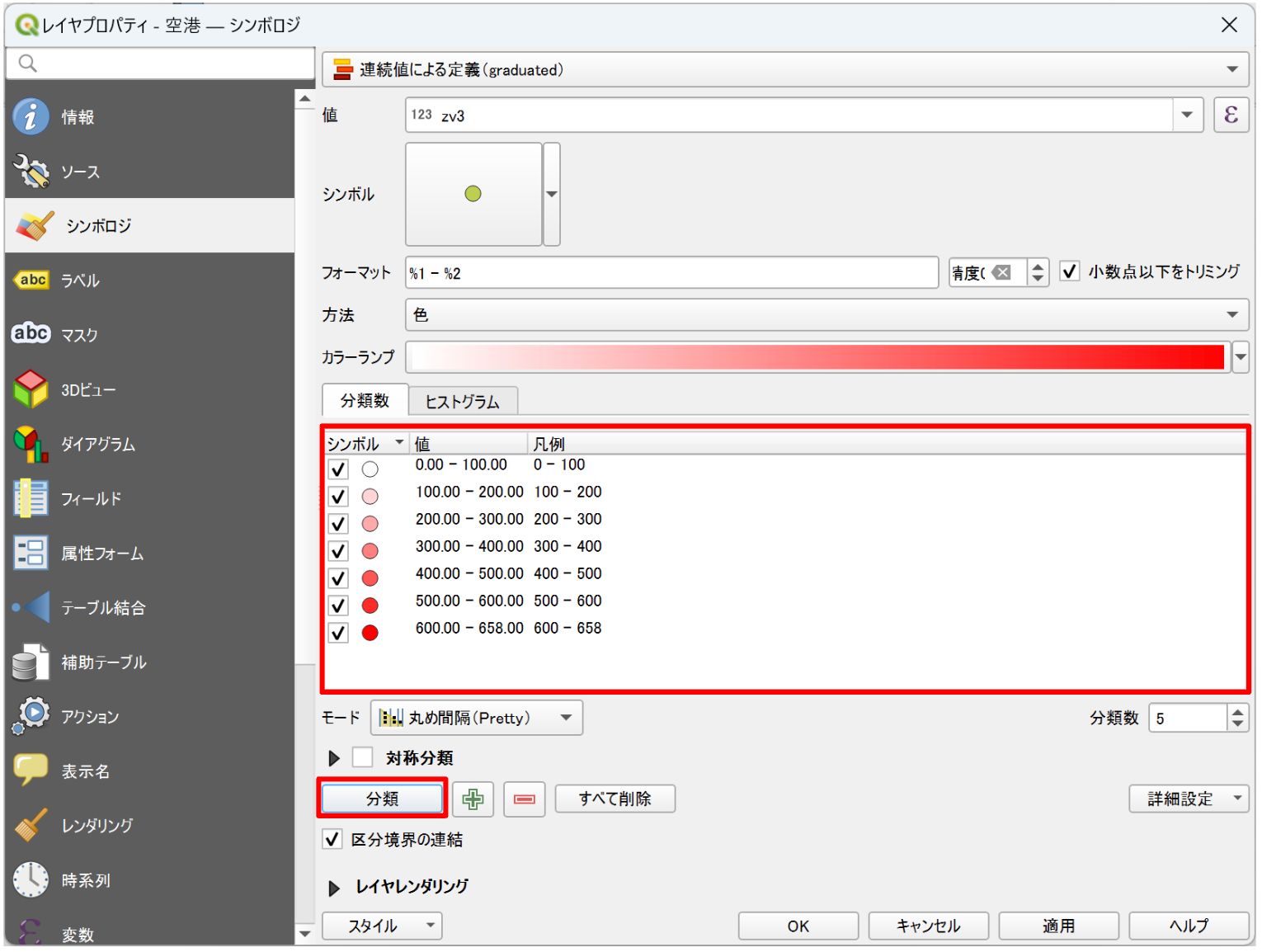This screenshot has width=1262, height=952.
Task: Open the フィールド table icon
Action: [x=31, y=498]
